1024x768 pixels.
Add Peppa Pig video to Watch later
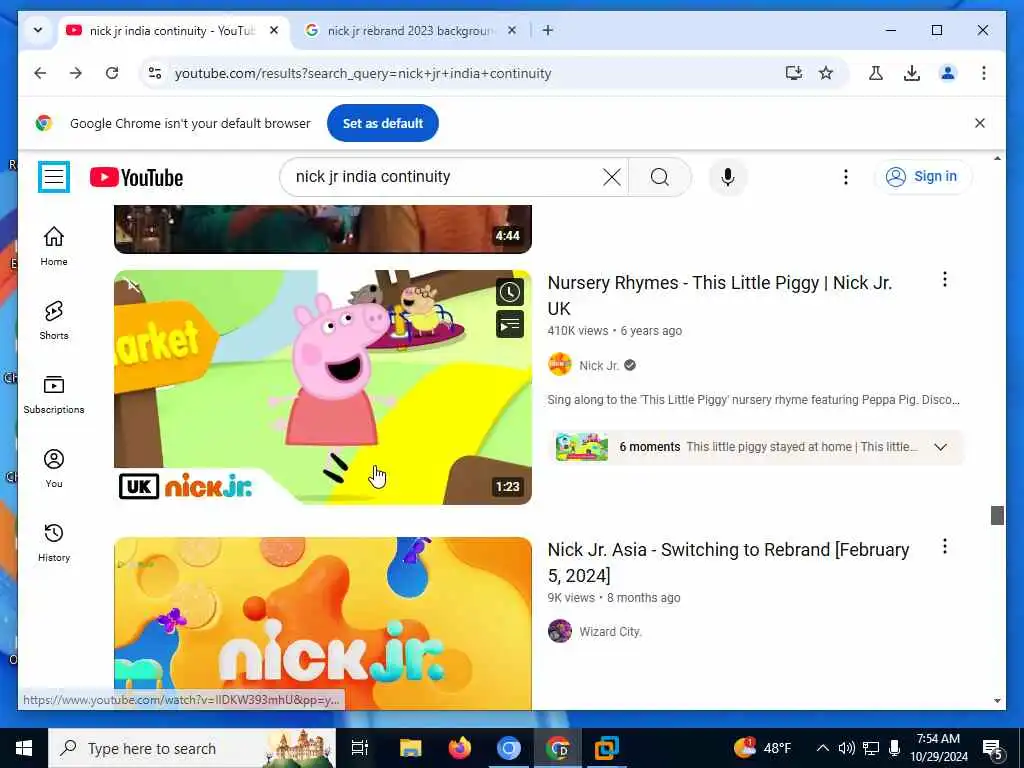click(509, 293)
